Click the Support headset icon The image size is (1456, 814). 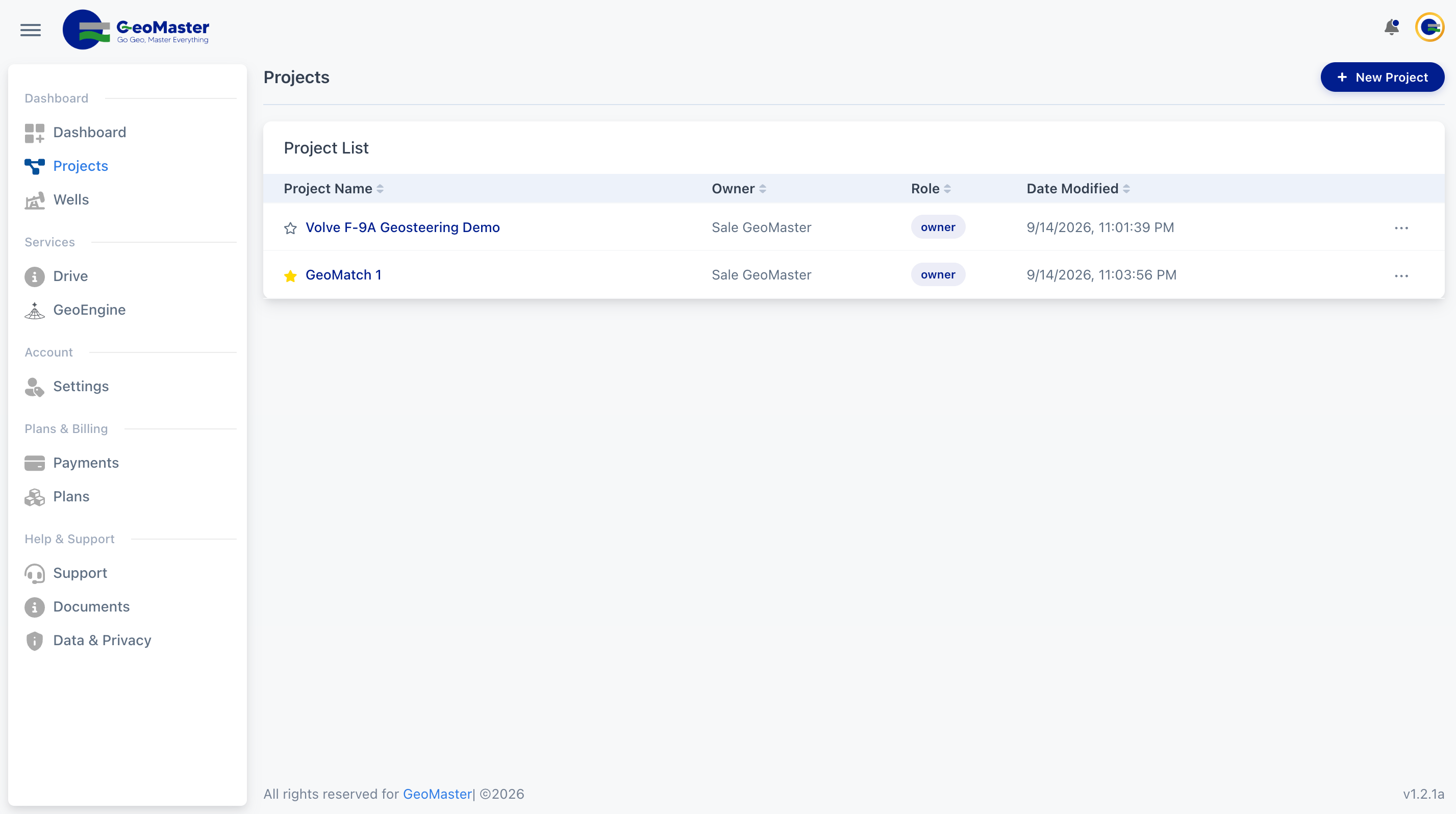[x=35, y=573]
